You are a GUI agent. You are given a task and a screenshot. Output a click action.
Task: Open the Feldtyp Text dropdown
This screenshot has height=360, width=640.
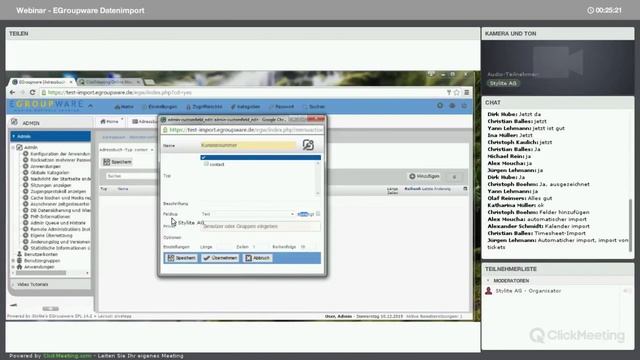point(247,214)
